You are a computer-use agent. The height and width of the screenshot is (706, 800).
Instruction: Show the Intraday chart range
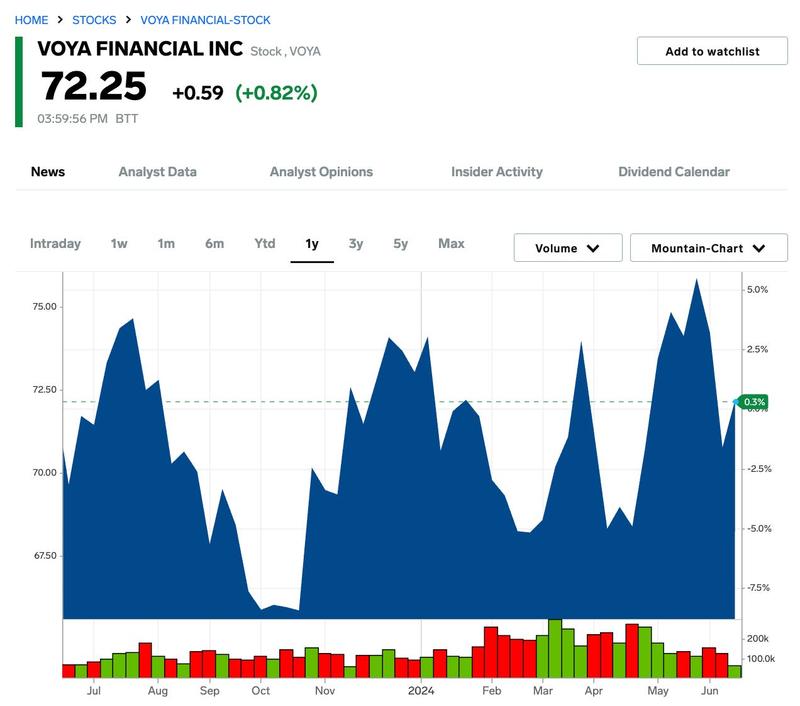click(x=55, y=244)
